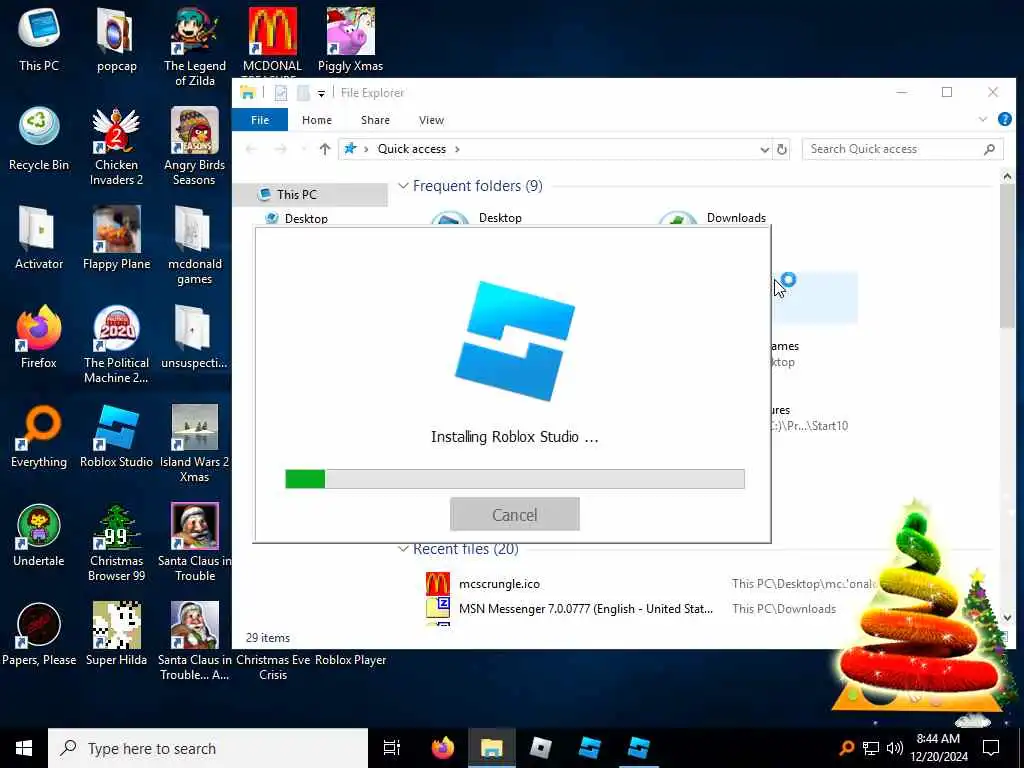The height and width of the screenshot is (768, 1024).
Task: Open MSN Messenger 7.0.0777 recent file
Action: pyautogui.click(x=585, y=609)
